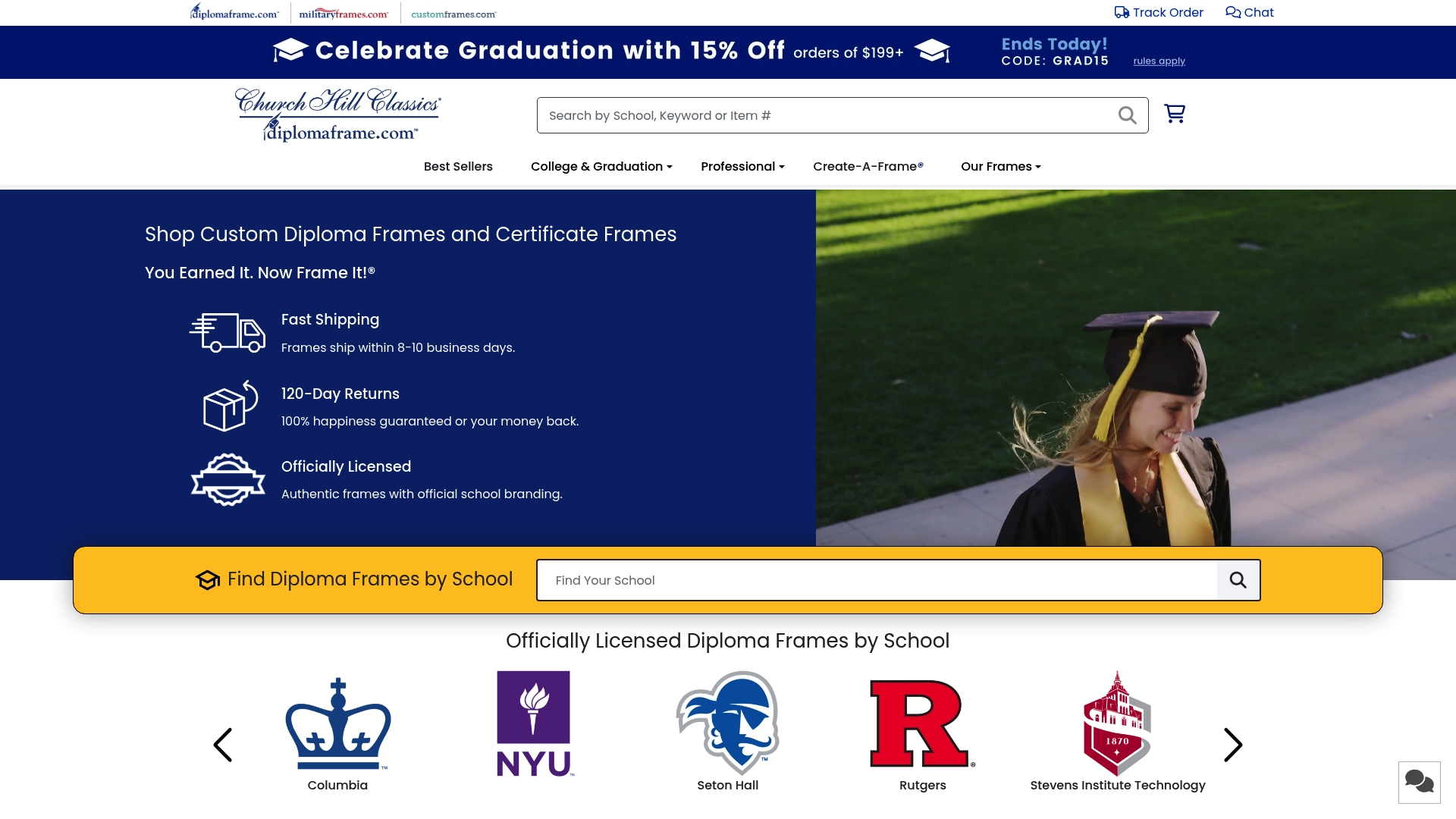
Task: Show next schools with right carousel arrow
Action: click(1233, 745)
